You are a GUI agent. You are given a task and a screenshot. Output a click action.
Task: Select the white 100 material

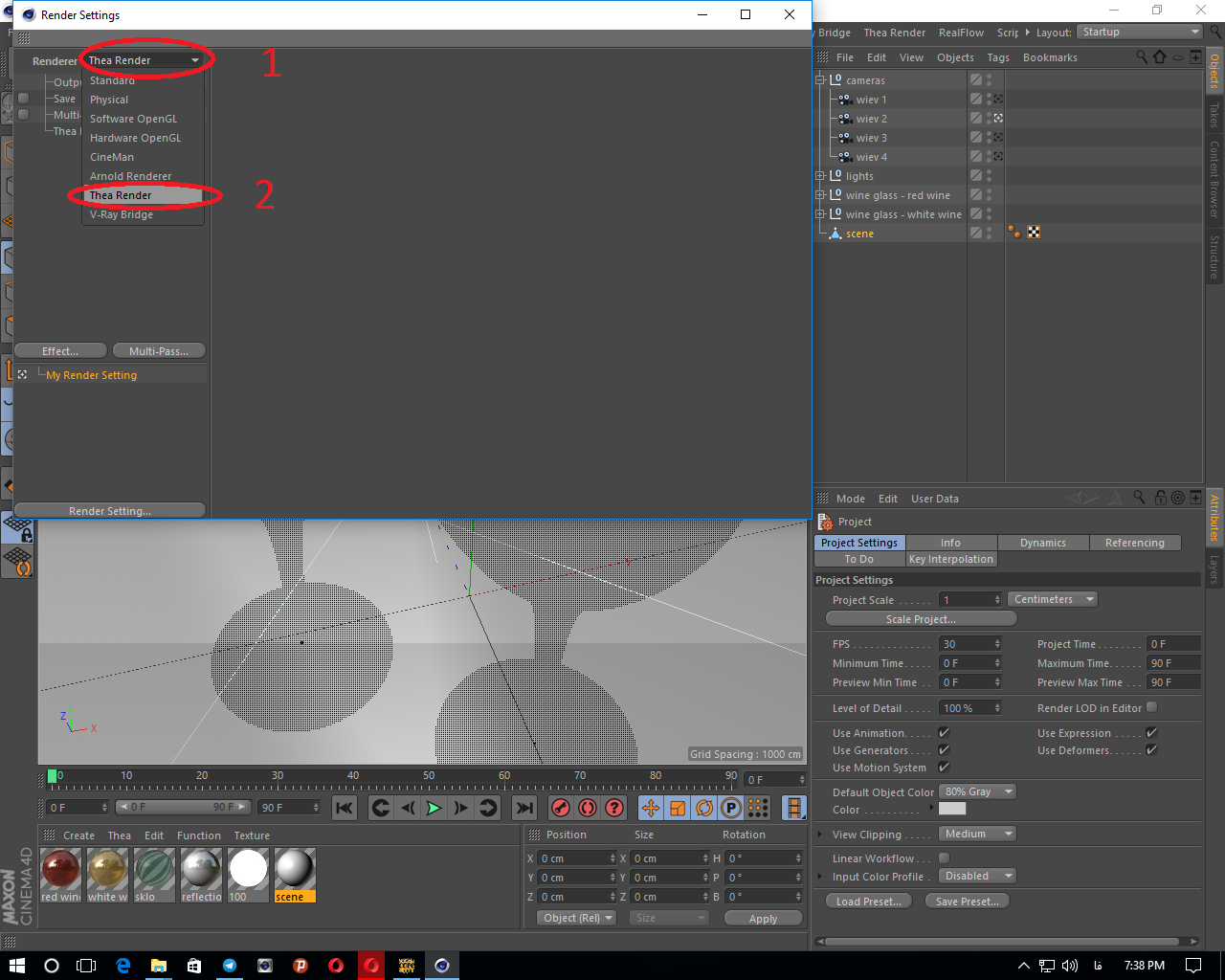248,869
